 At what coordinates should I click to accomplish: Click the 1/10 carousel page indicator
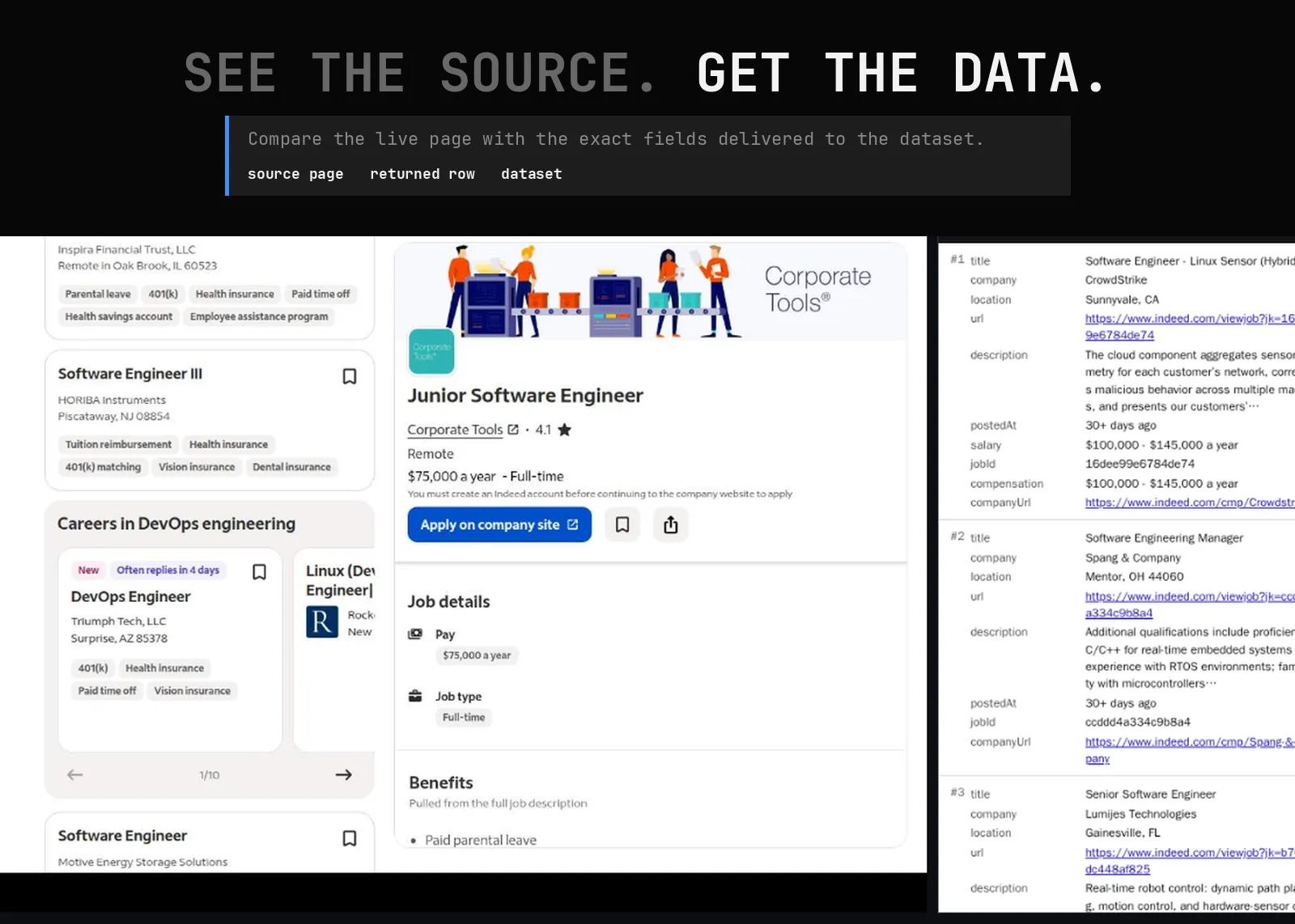(x=210, y=775)
